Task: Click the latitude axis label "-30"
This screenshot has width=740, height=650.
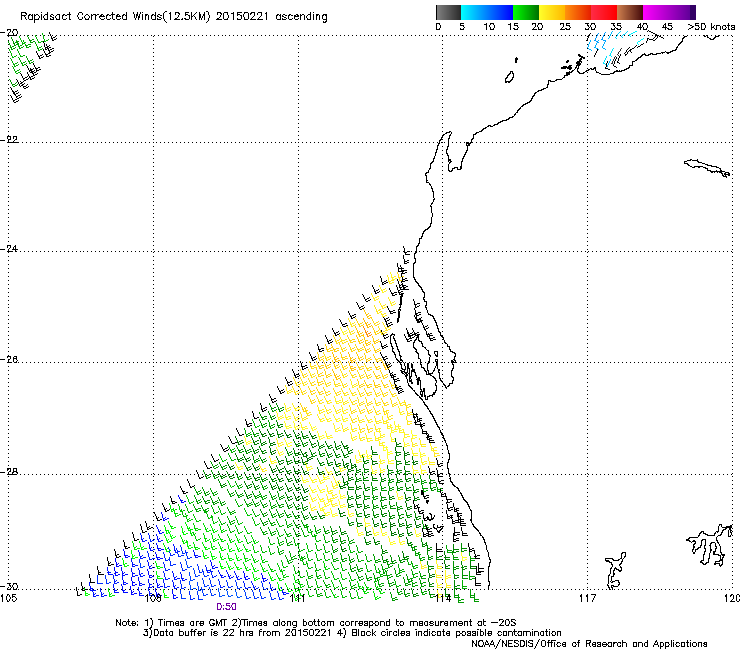Action: click(9, 587)
